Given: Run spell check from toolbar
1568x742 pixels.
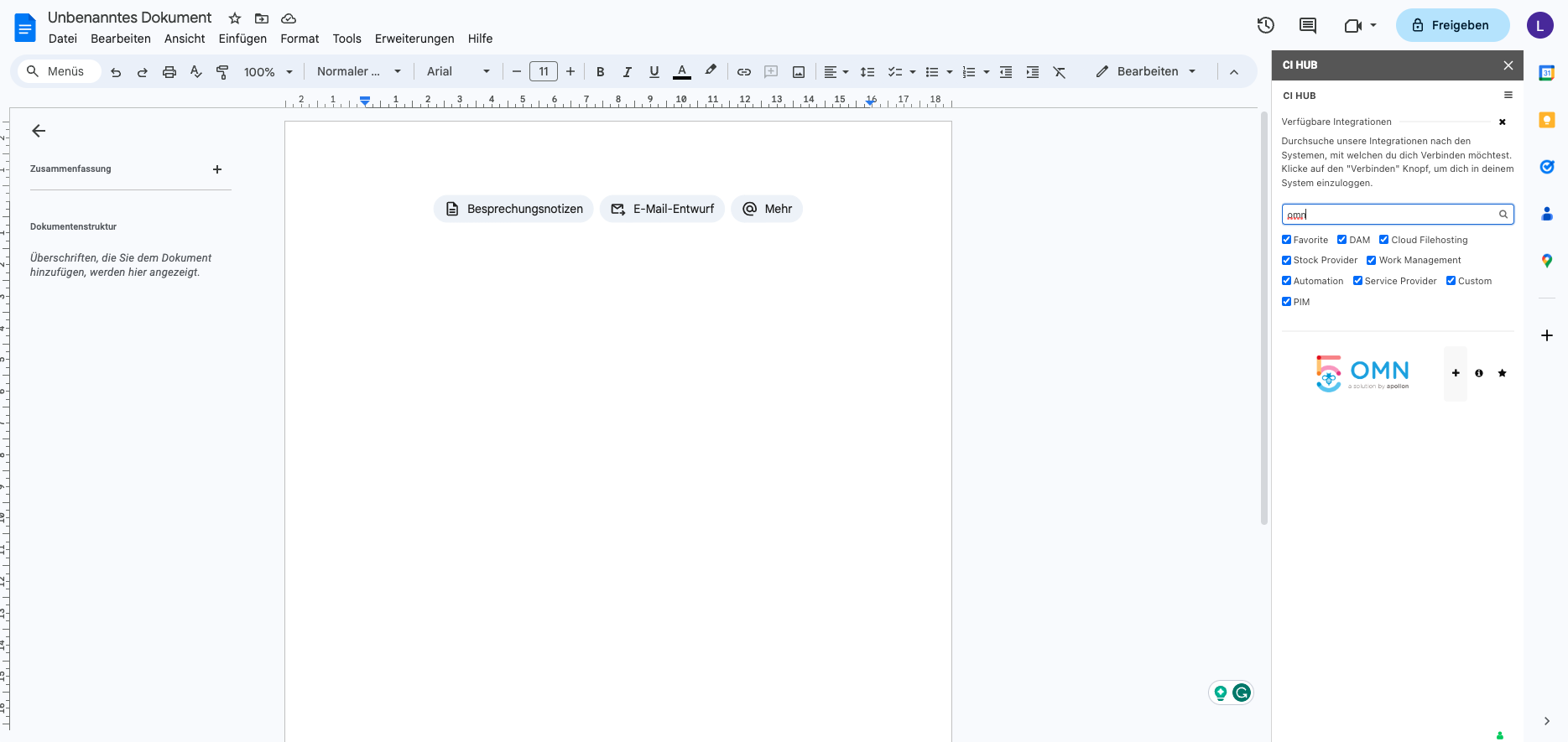Looking at the screenshot, I should pos(196,72).
